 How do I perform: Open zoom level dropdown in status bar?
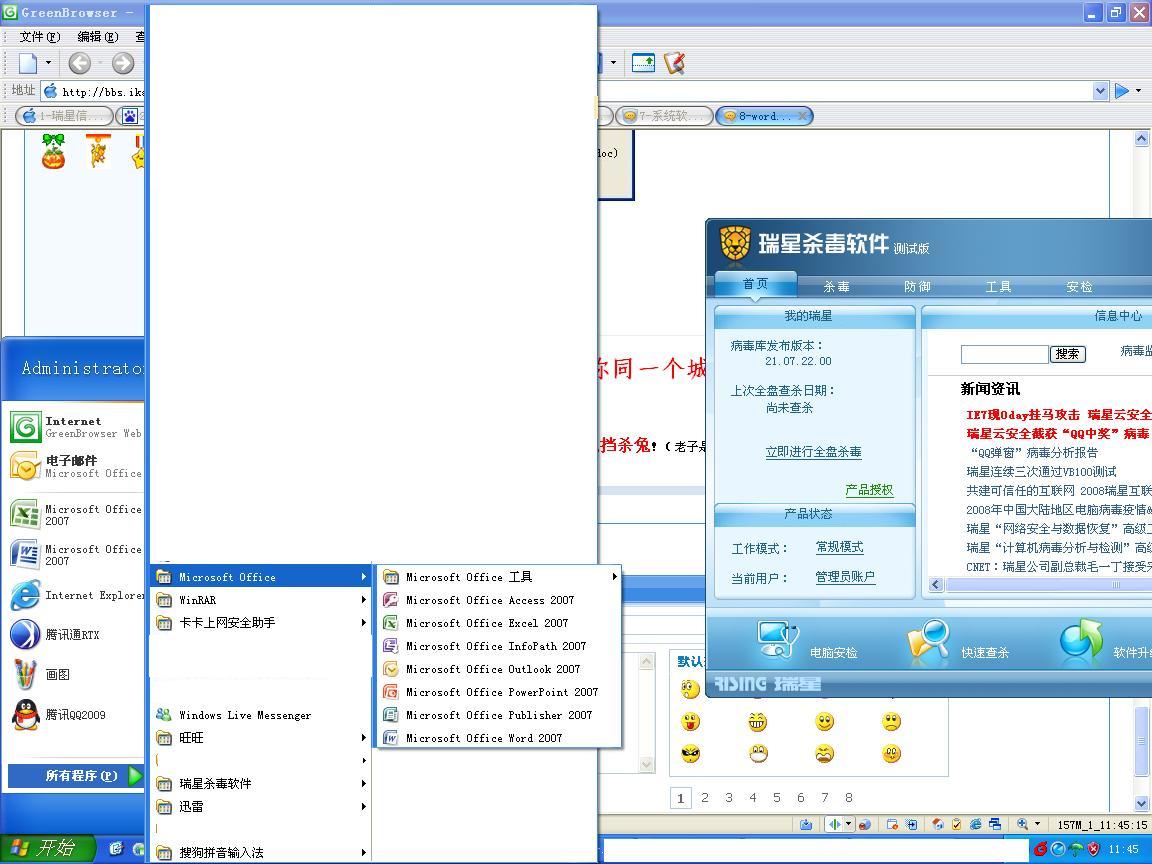[x=1037, y=824]
